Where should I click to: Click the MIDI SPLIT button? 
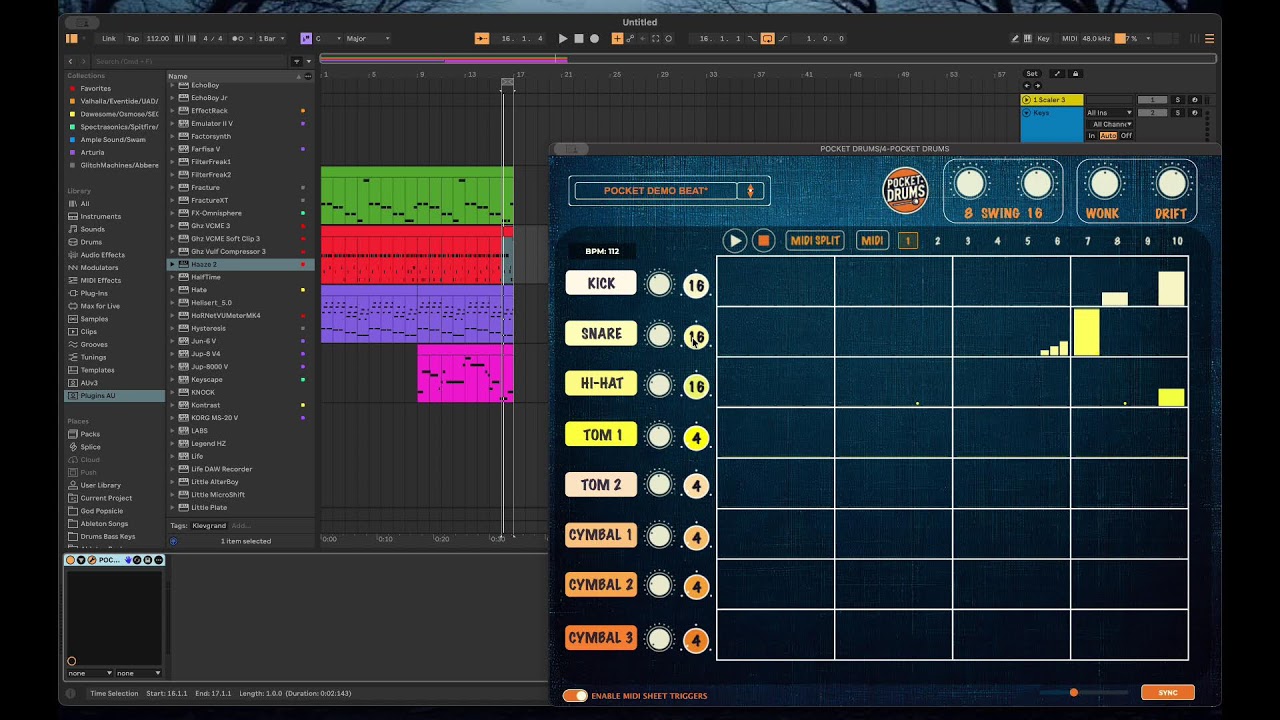point(815,241)
